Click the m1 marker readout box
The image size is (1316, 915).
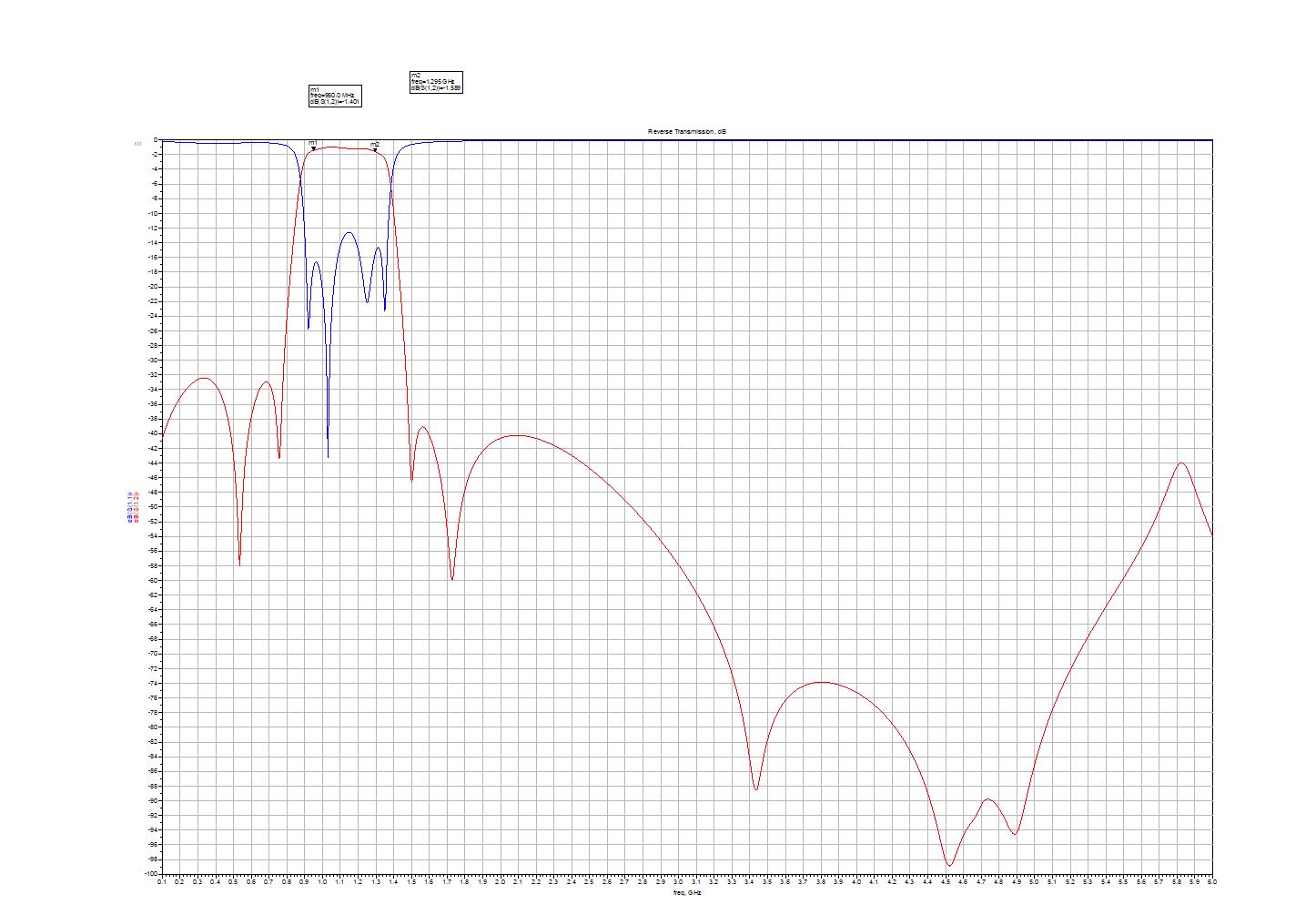click(x=336, y=96)
